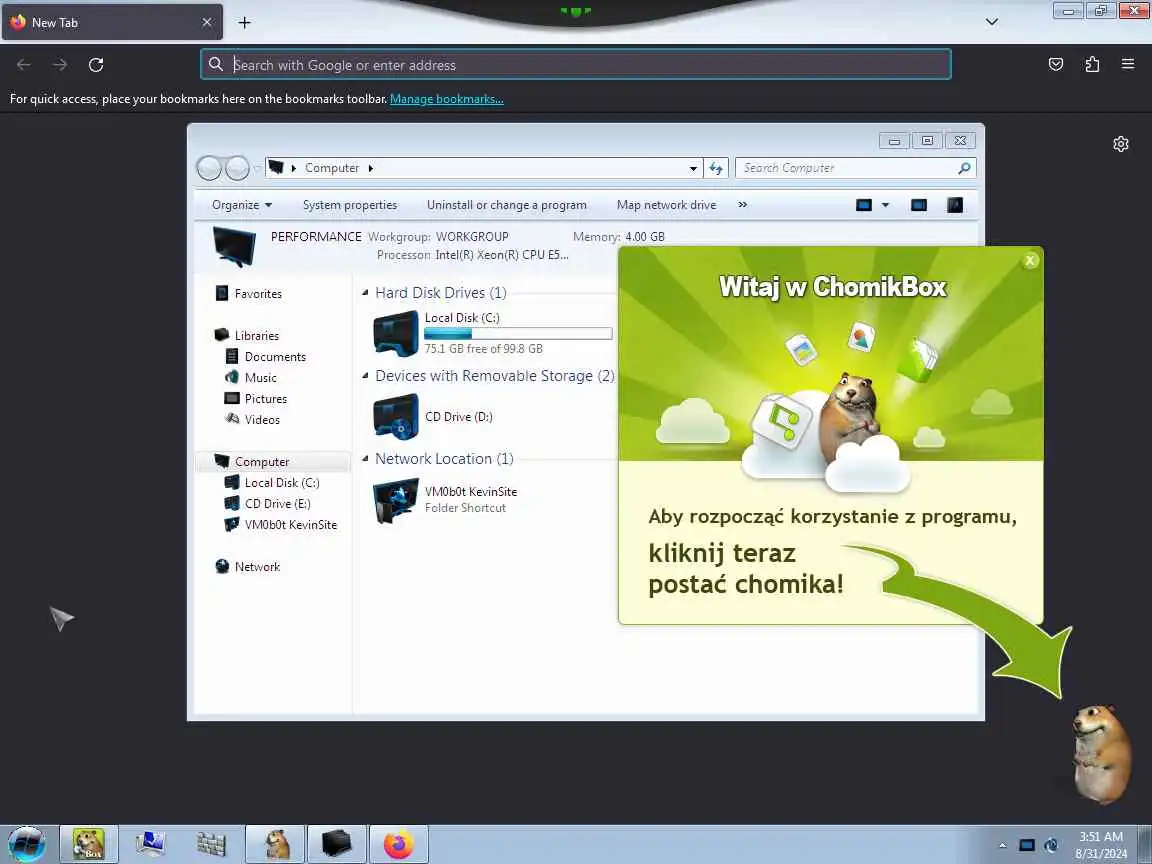The height and width of the screenshot is (864, 1152).
Task: Open the brick wall firewall taskbar icon
Action: (212, 843)
